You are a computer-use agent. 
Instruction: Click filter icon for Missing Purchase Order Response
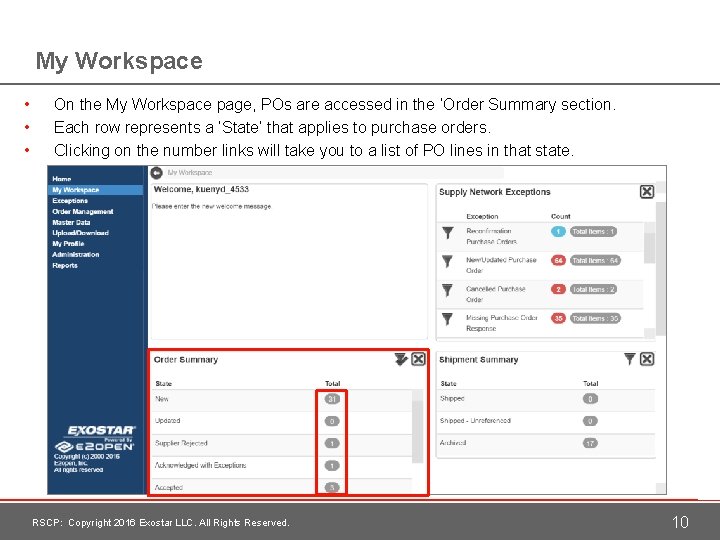coord(447,319)
